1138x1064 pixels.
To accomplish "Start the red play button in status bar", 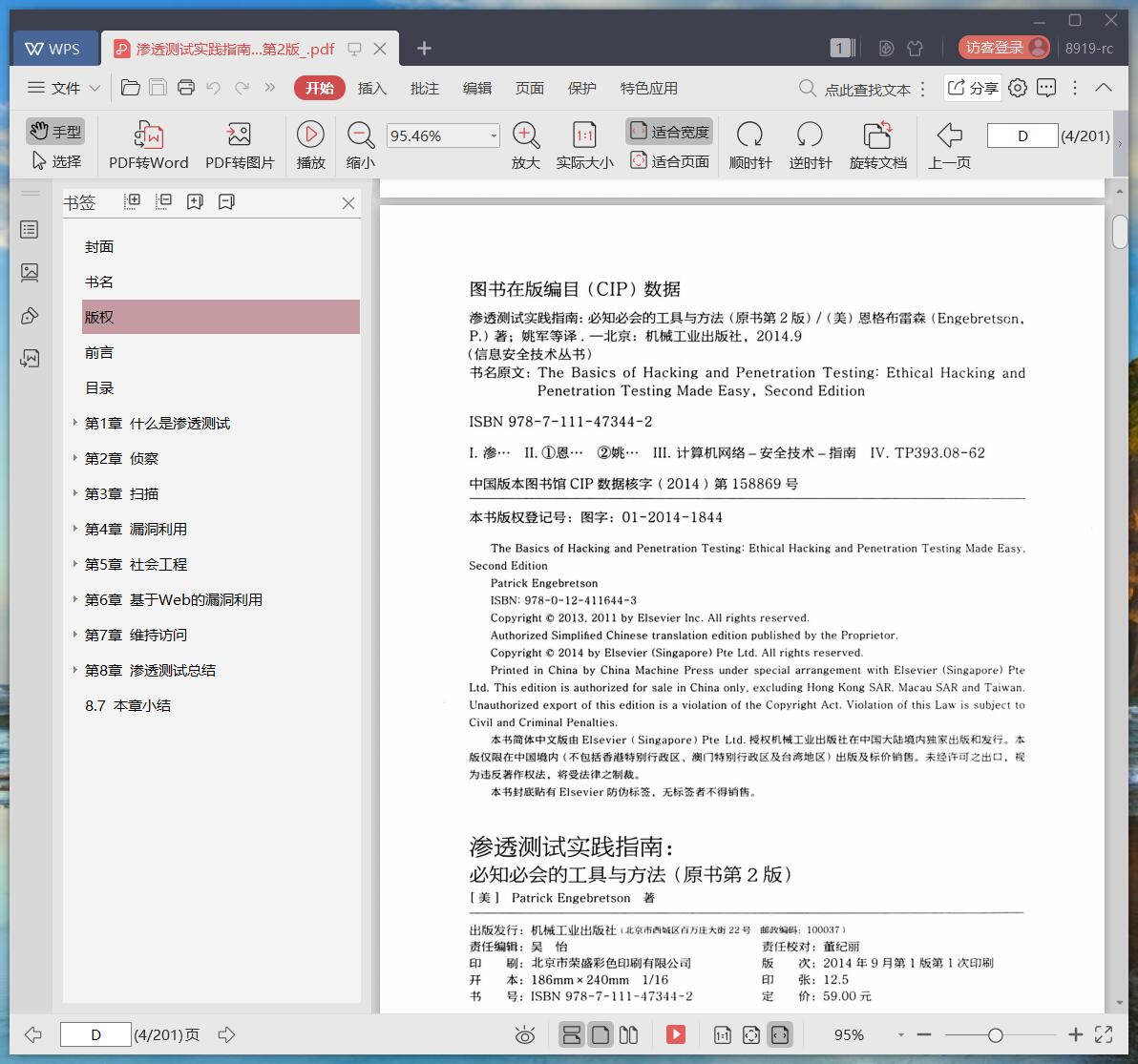I will coord(676,1034).
